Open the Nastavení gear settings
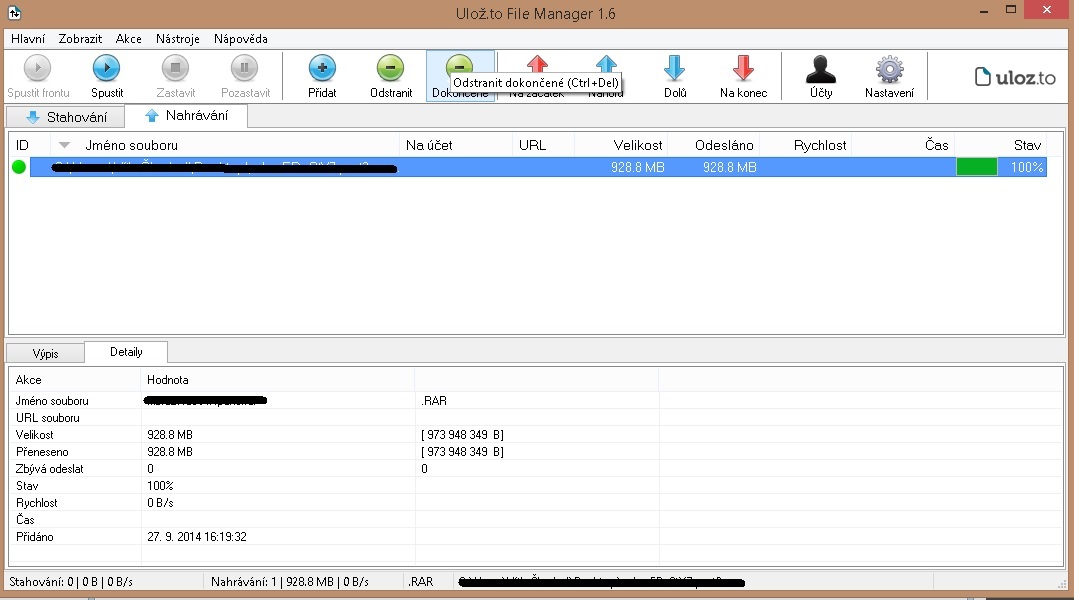 [x=889, y=68]
